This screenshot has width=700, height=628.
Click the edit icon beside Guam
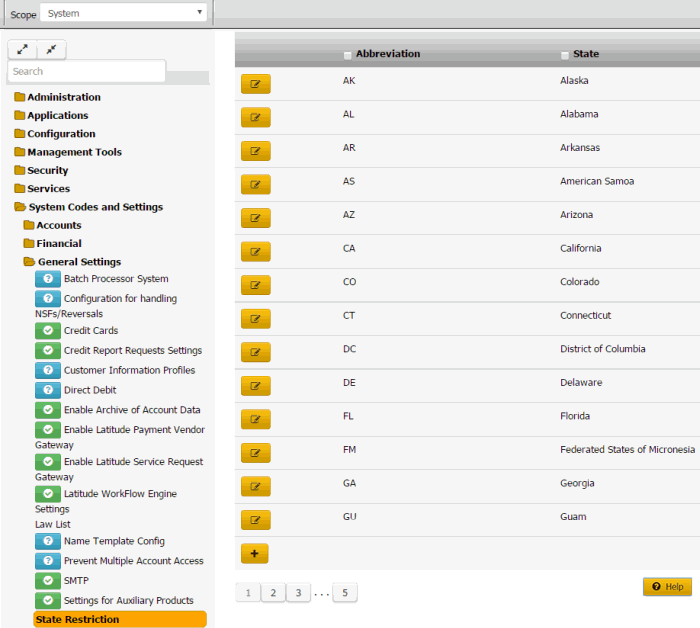[255, 520]
